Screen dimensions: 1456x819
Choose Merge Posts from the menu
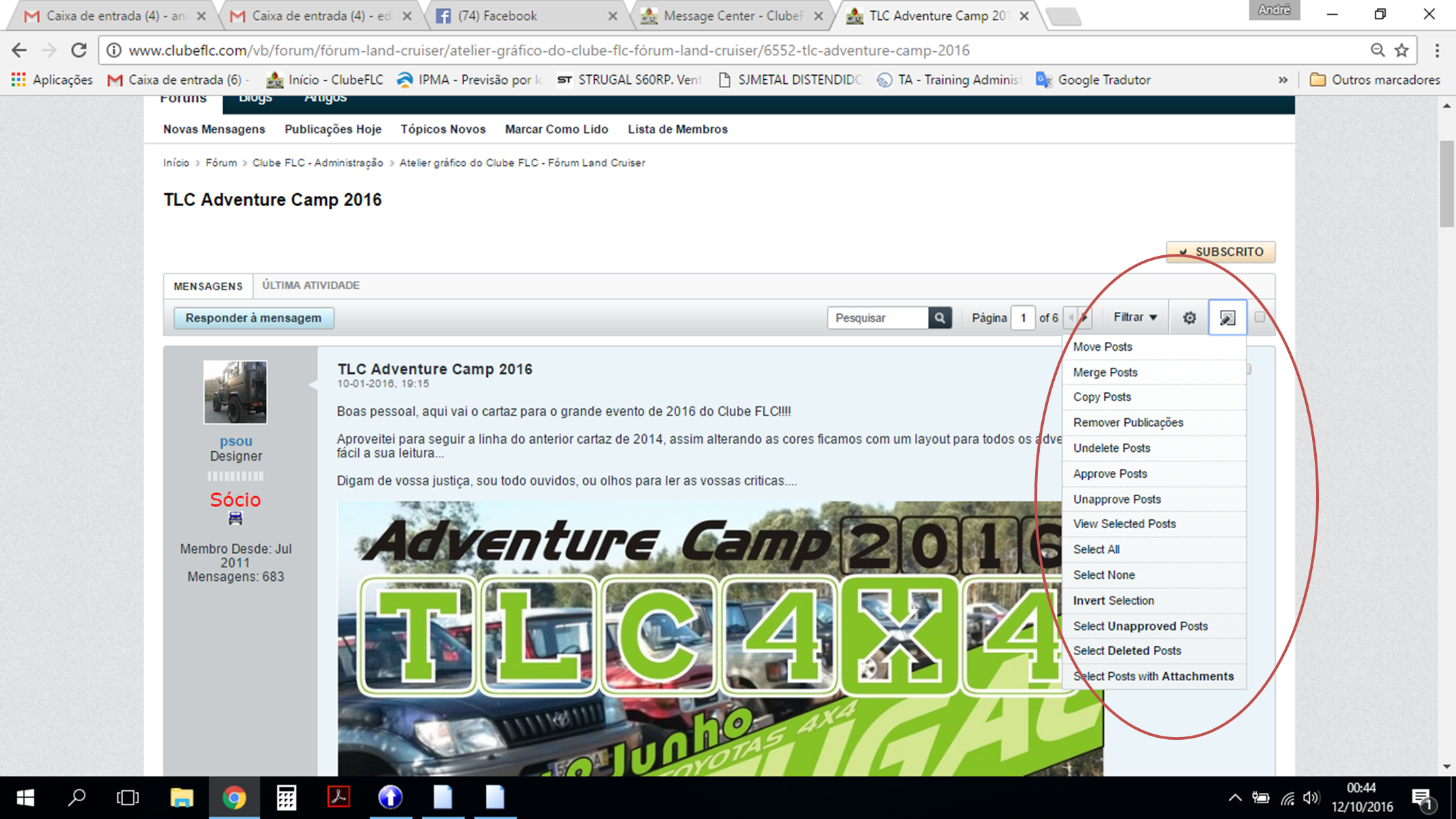tap(1154, 372)
